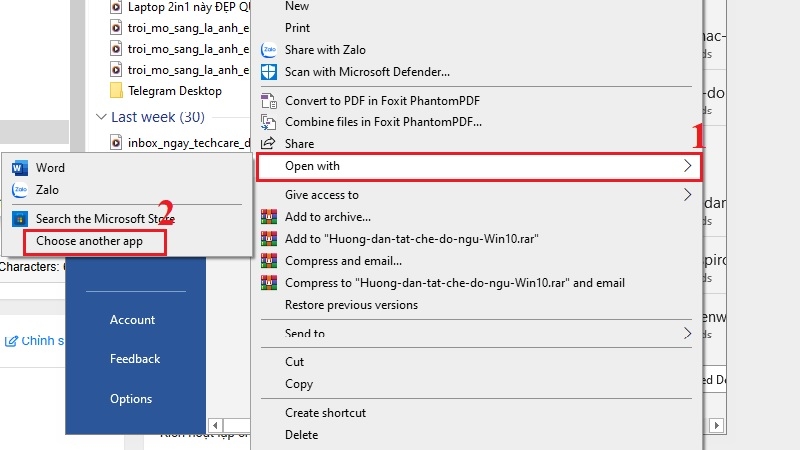Select Compress to rar and email

click(x=455, y=283)
